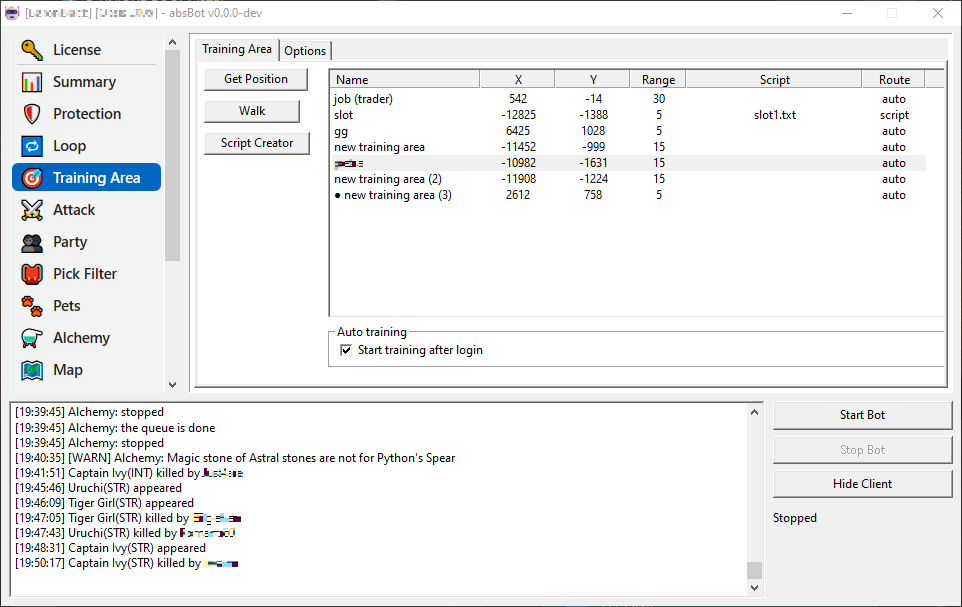Click log panel scroll down arrow
The image size is (962, 607).
pos(755,587)
